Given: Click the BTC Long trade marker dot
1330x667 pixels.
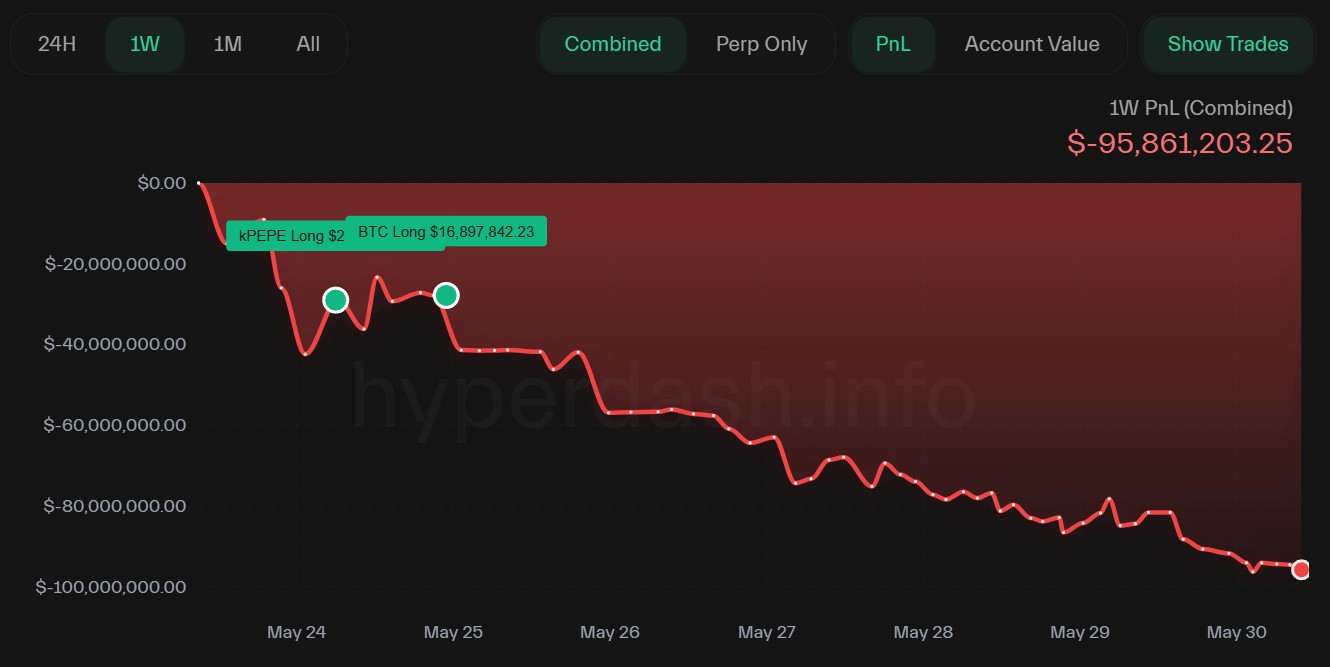Looking at the screenshot, I should tap(446, 295).
